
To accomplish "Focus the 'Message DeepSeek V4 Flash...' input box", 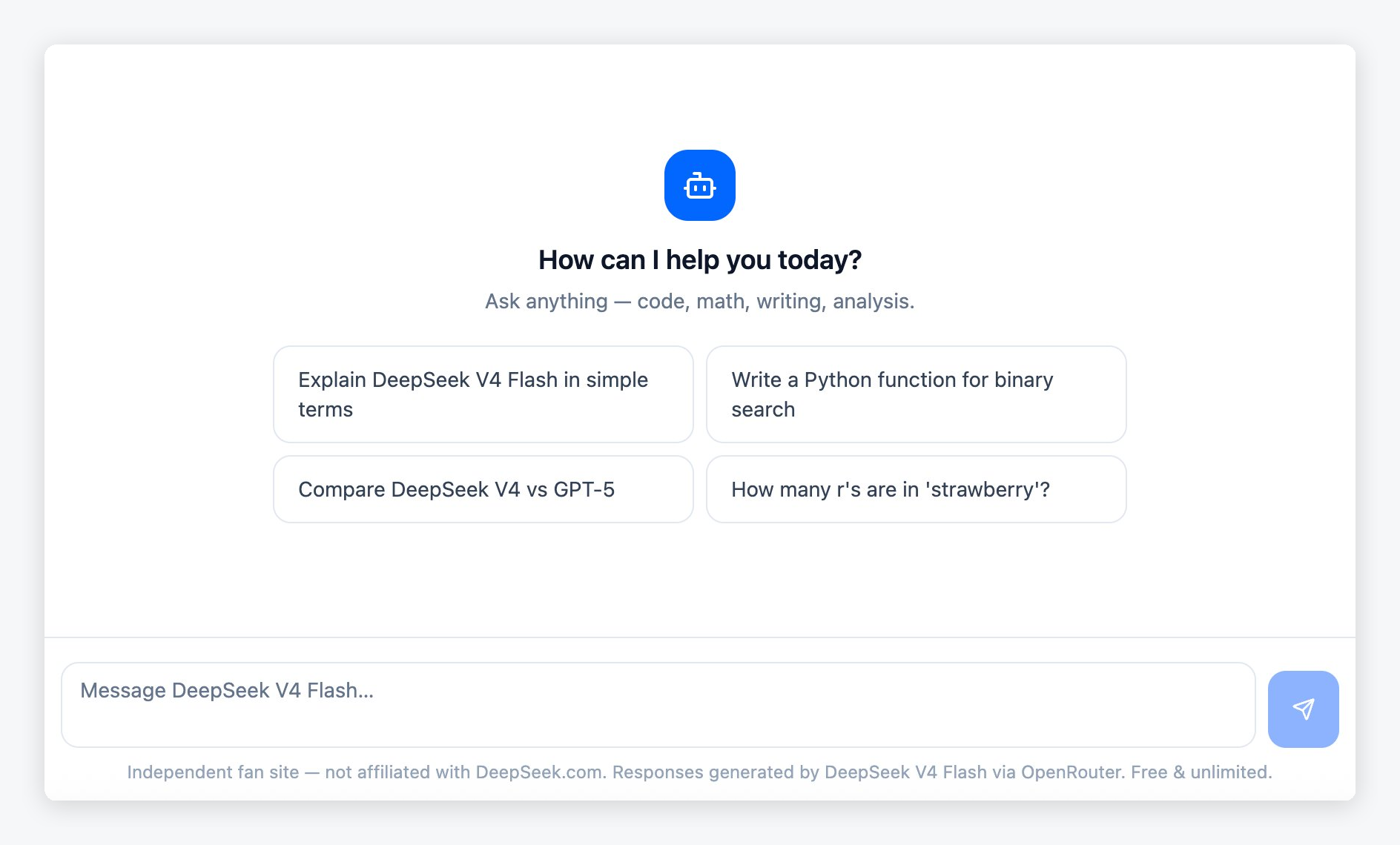I will pyautogui.click(x=658, y=705).
